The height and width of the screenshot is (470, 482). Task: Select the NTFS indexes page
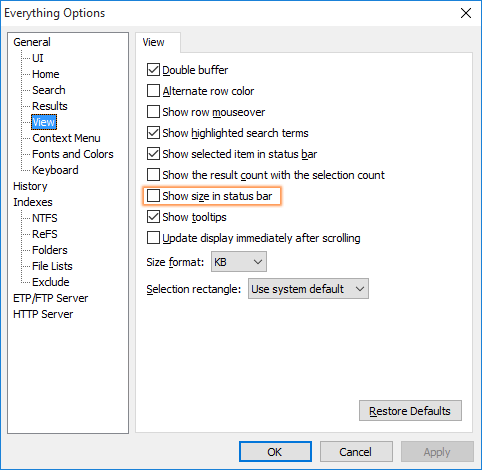[x=45, y=218]
